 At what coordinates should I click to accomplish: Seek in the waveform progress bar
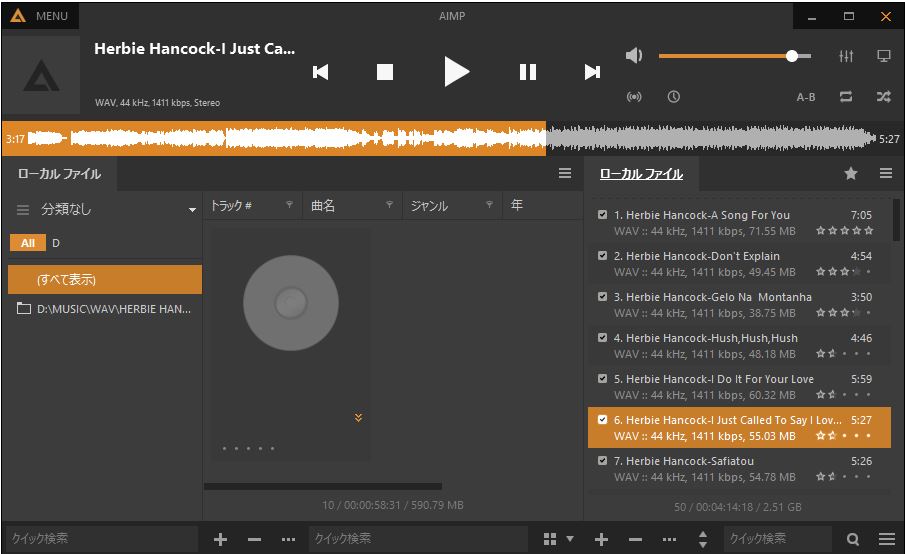click(451, 138)
